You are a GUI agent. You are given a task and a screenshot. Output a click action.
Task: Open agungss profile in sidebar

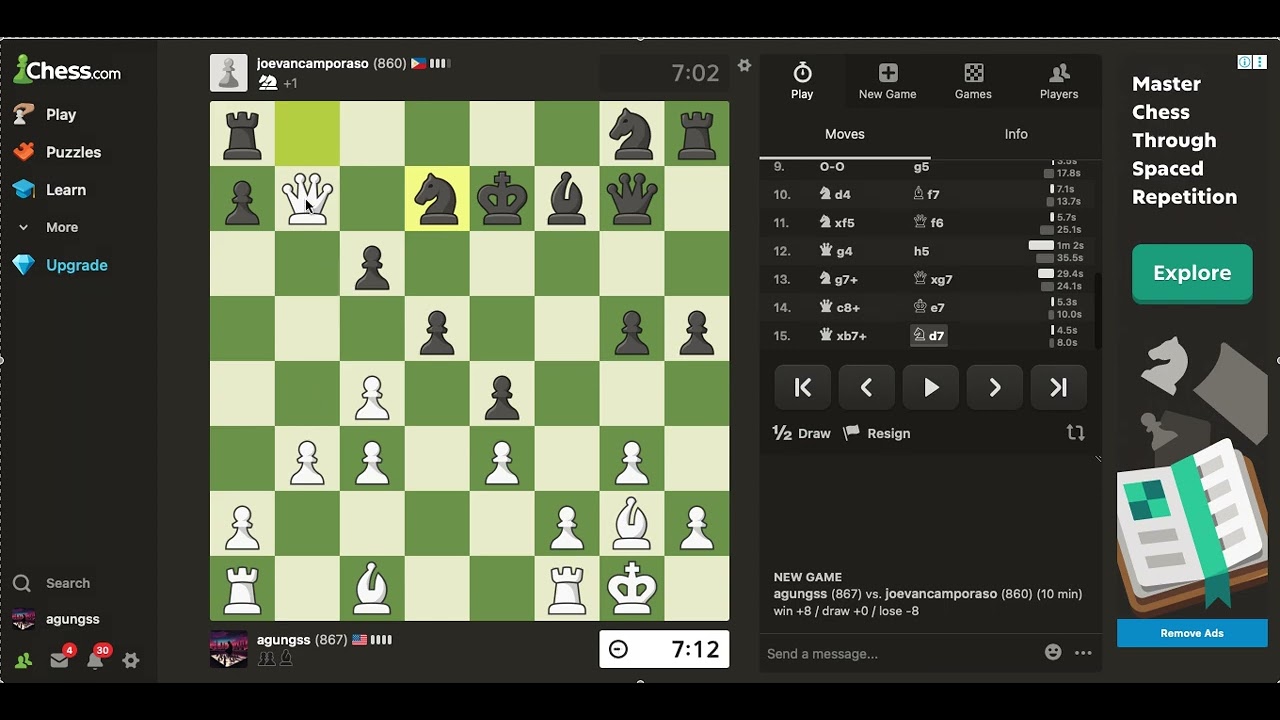[57, 619]
